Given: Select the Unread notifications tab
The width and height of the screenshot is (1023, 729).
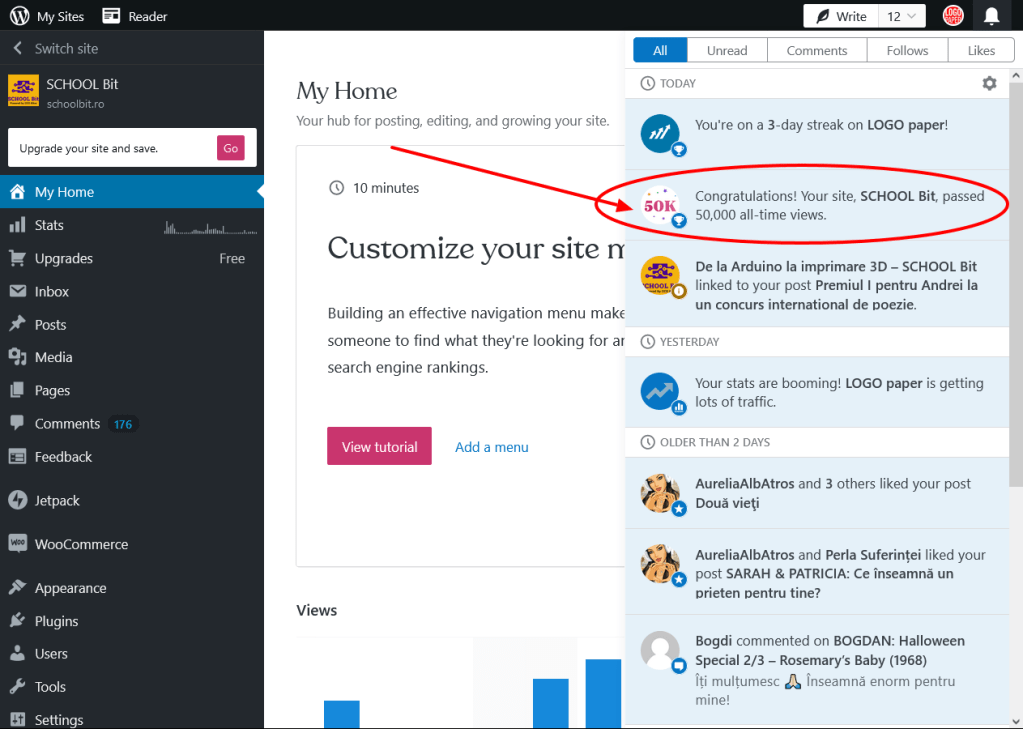Looking at the screenshot, I should pyautogui.click(x=727, y=51).
